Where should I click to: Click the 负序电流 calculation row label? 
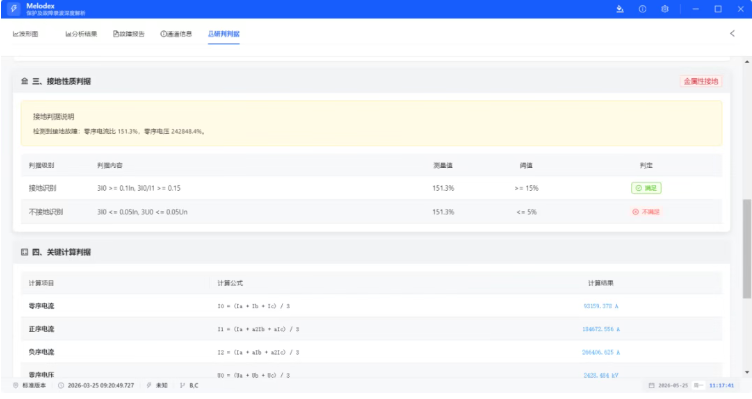(41, 352)
